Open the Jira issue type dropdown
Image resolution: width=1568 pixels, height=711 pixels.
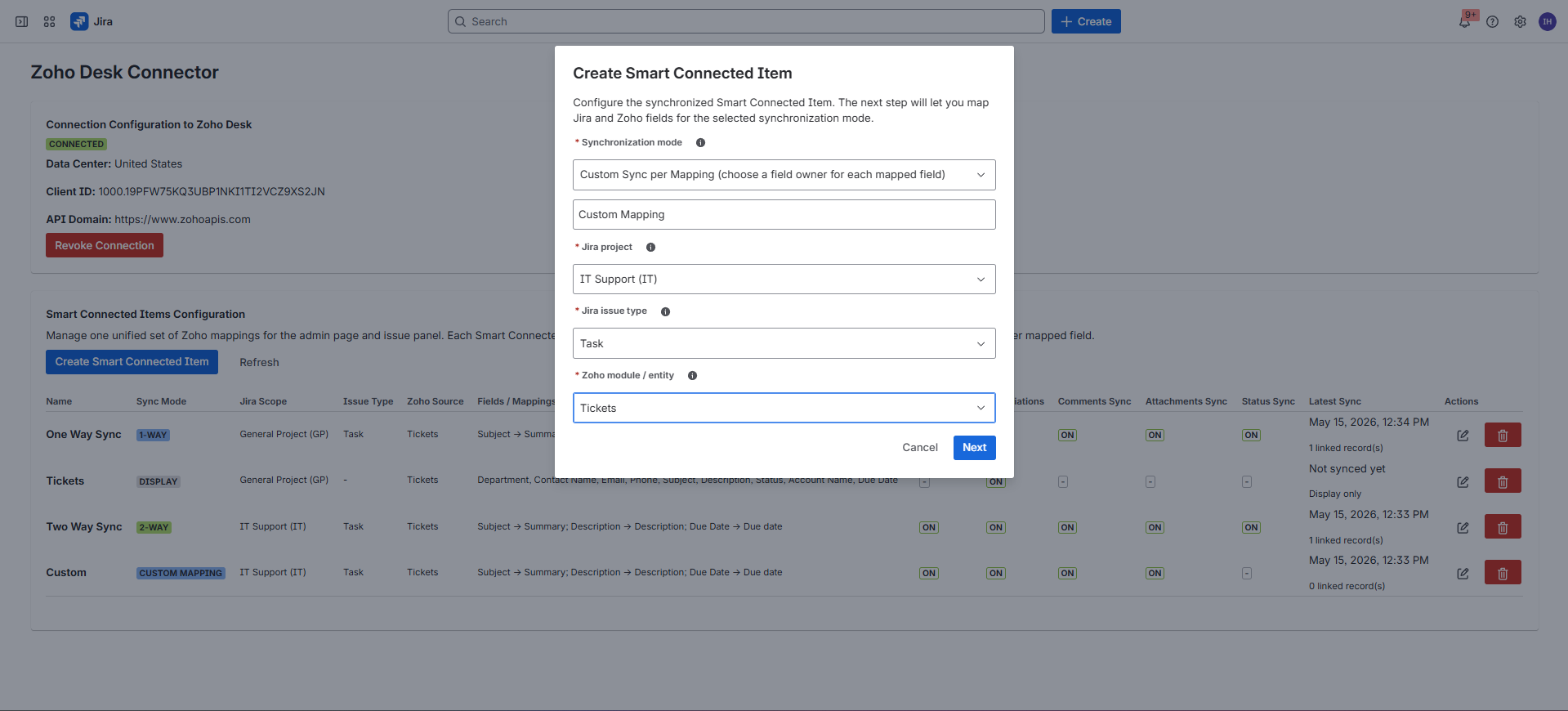pyautogui.click(x=784, y=344)
